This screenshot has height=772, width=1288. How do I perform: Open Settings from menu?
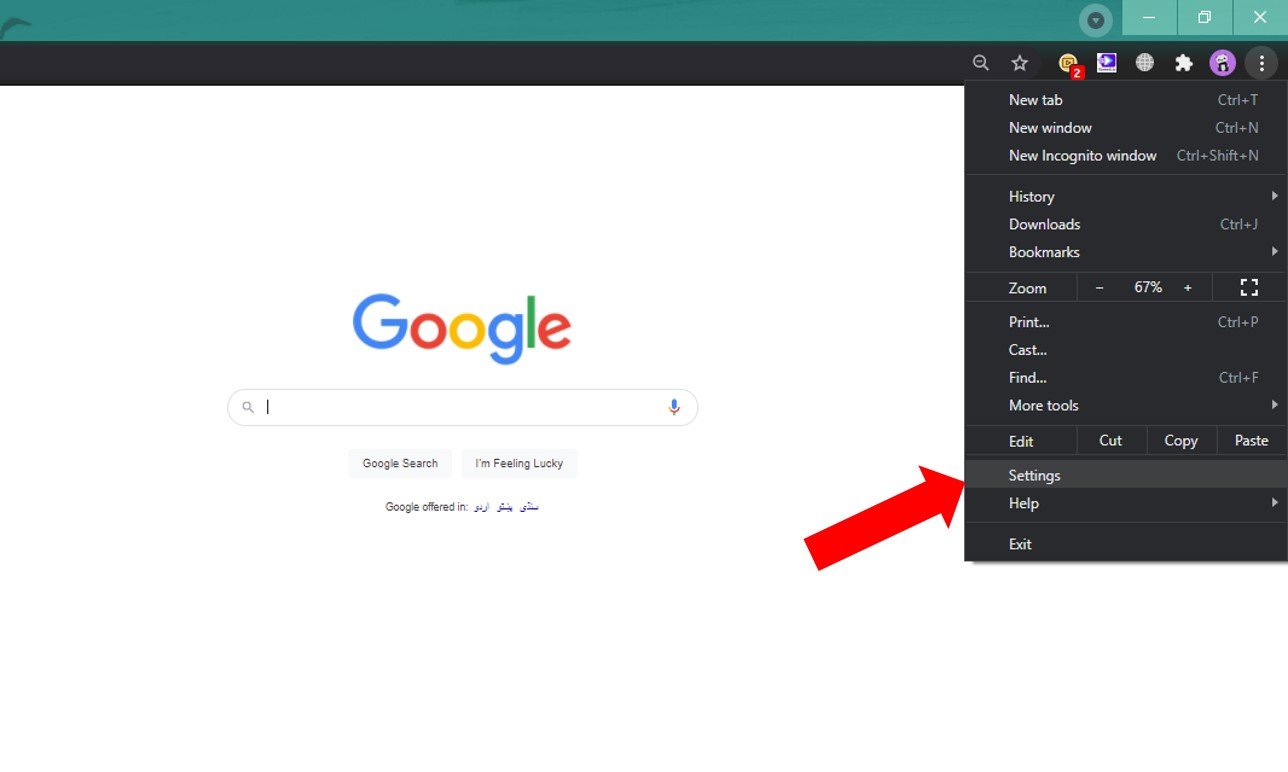pyautogui.click(x=1126, y=475)
